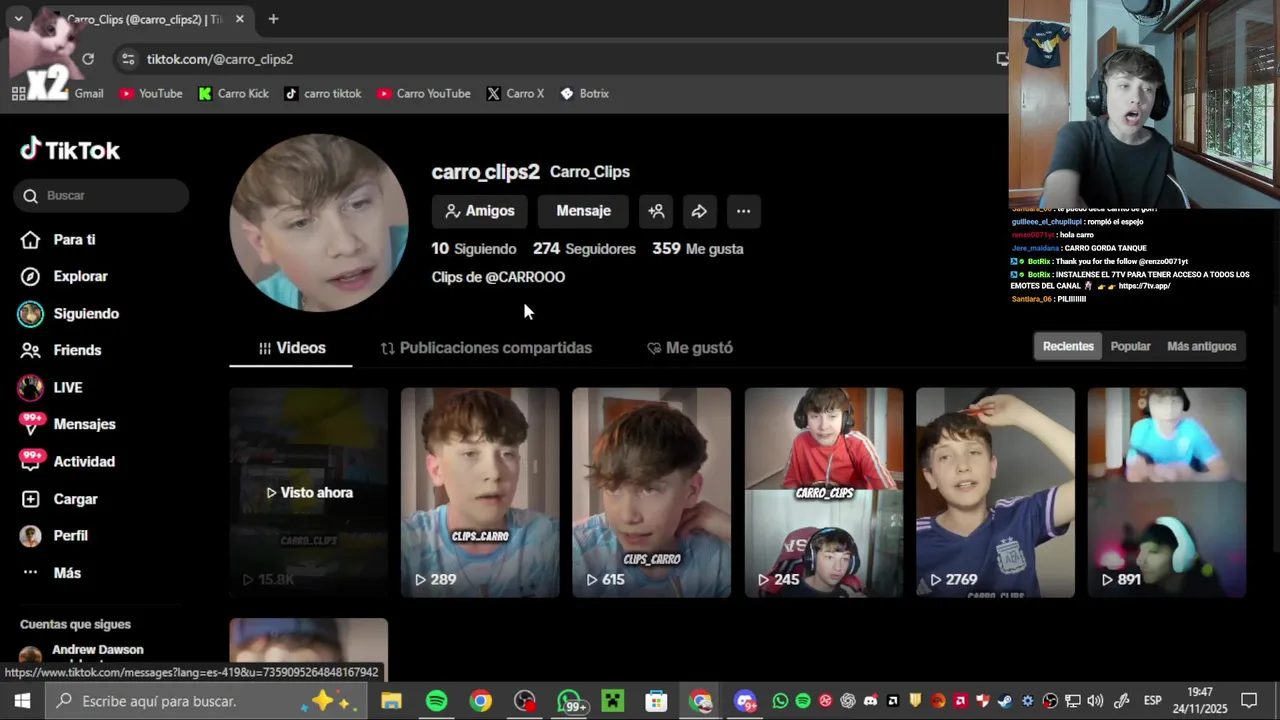Open the carro tiktok bookmark

tap(322, 93)
